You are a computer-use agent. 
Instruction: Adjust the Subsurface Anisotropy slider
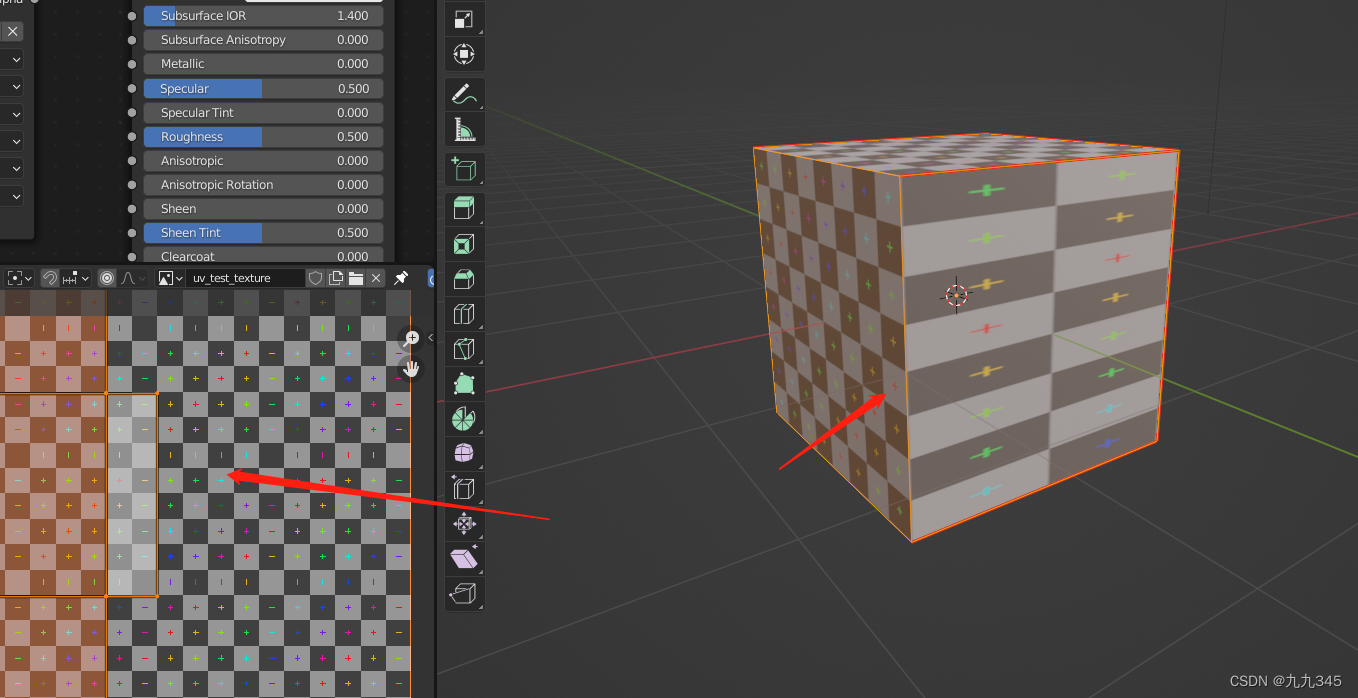click(x=263, y=40)
